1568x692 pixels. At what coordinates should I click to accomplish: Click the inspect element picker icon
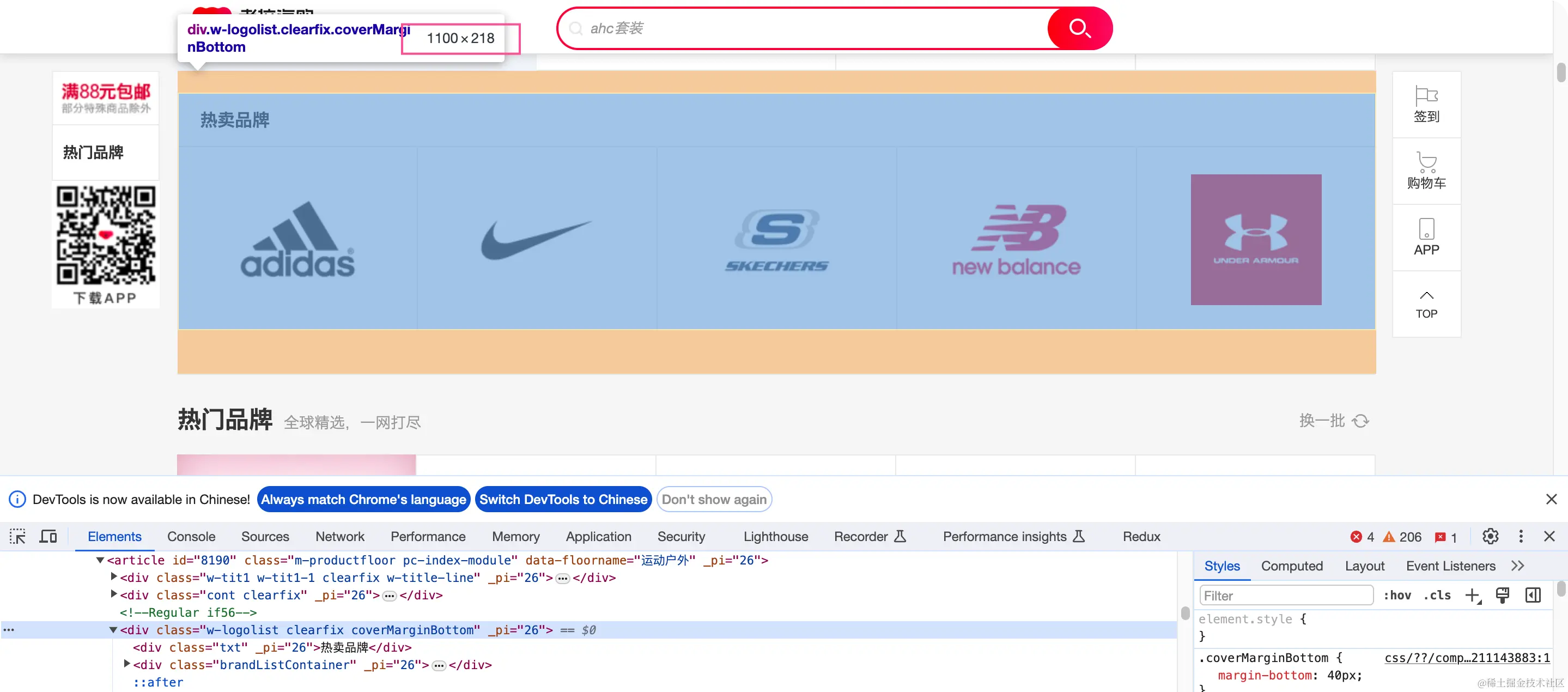tap(17, 536)
